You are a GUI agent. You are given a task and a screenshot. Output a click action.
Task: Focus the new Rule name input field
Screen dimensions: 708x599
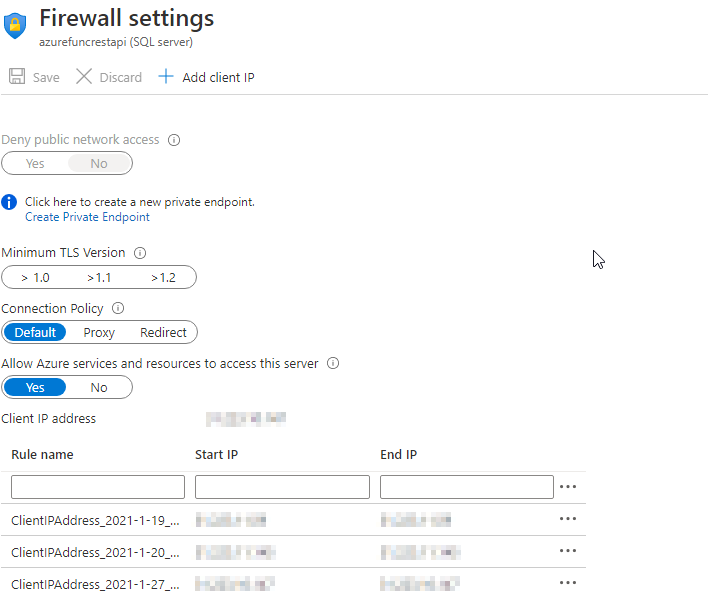coord(98,487)
